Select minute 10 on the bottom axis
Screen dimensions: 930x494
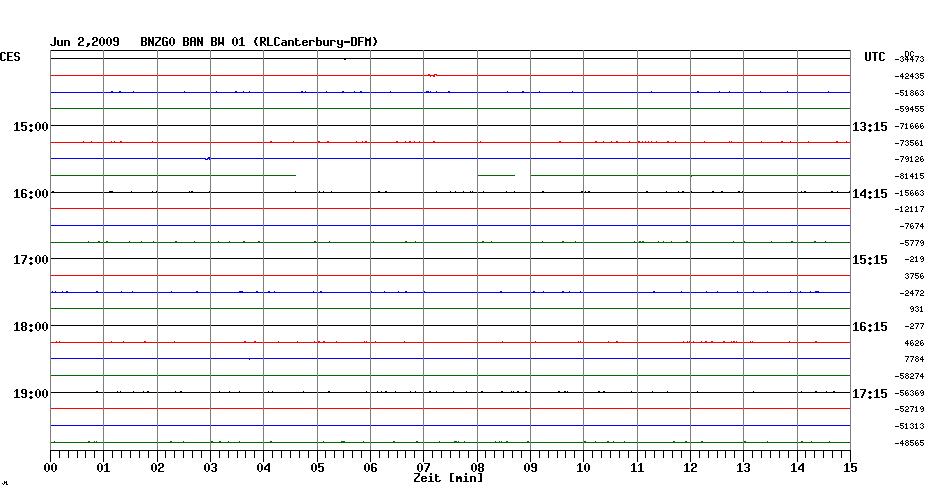point(583,467)
